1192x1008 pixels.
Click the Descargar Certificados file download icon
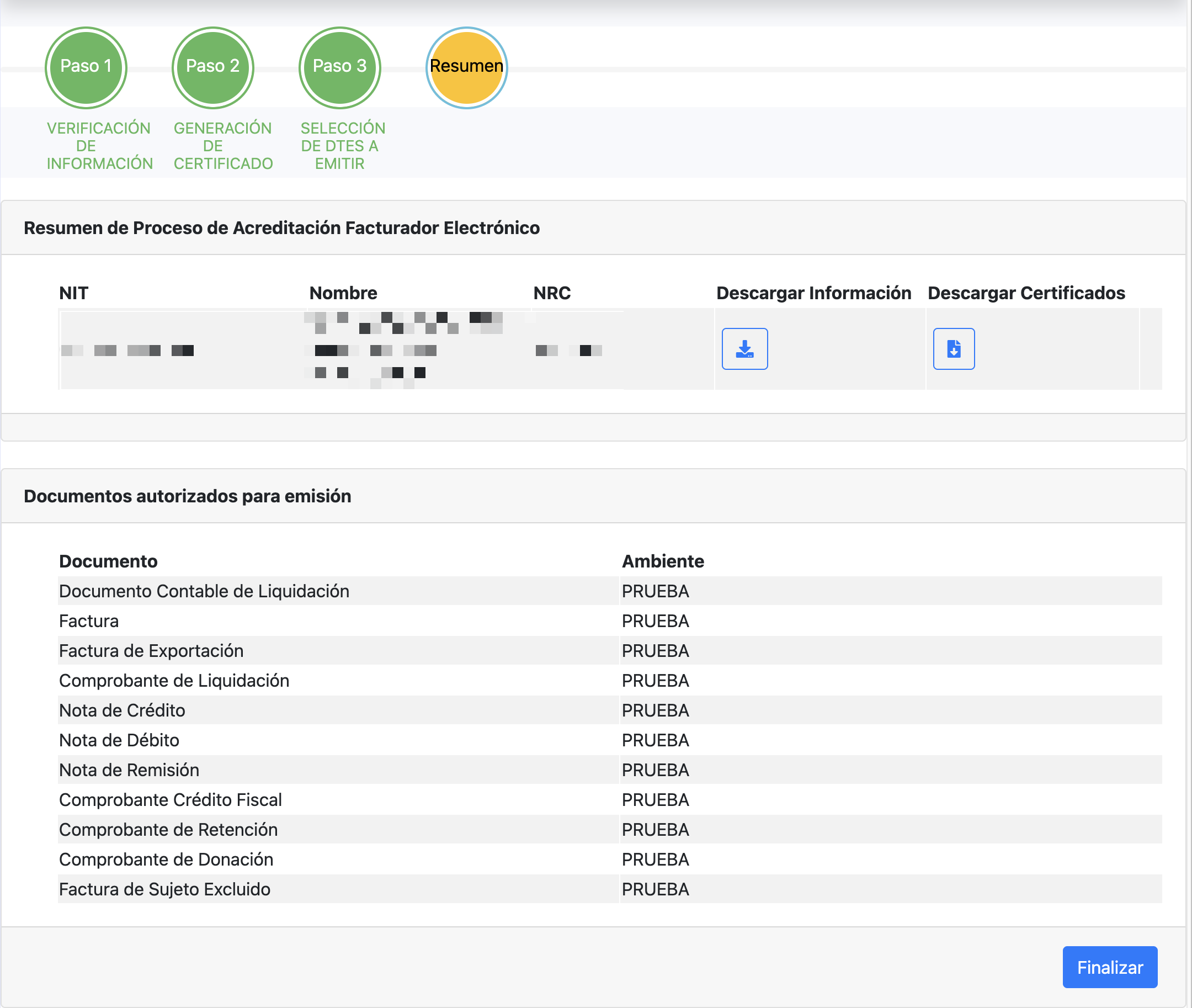point(953,348)
